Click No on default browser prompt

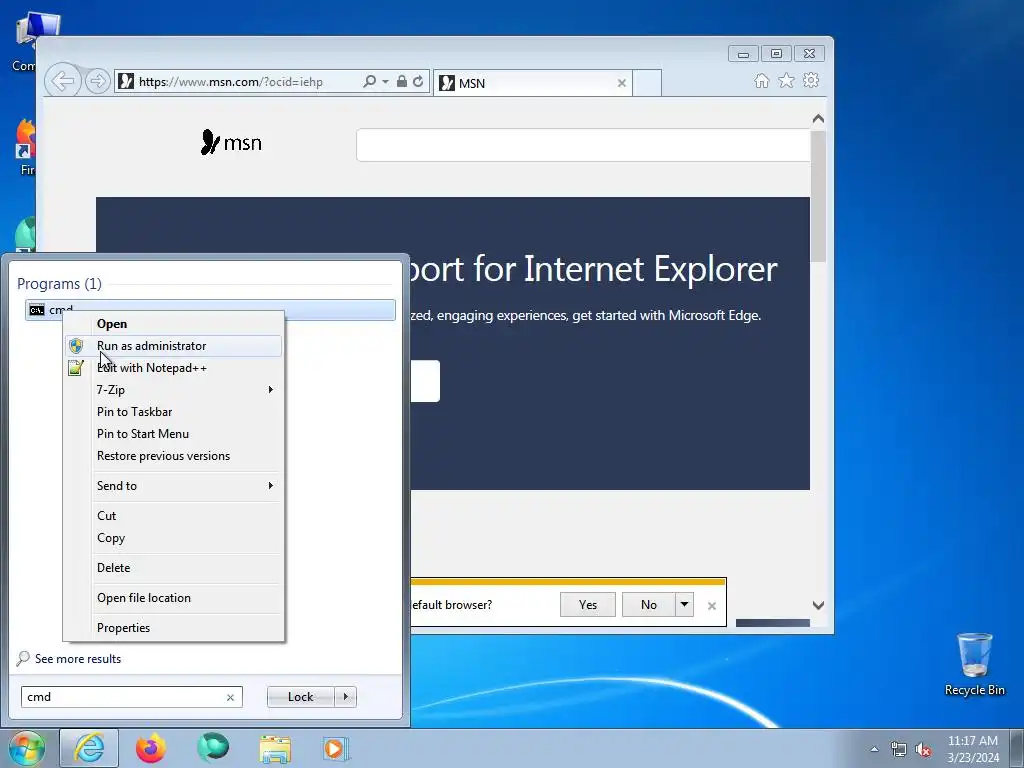(648, 605)
